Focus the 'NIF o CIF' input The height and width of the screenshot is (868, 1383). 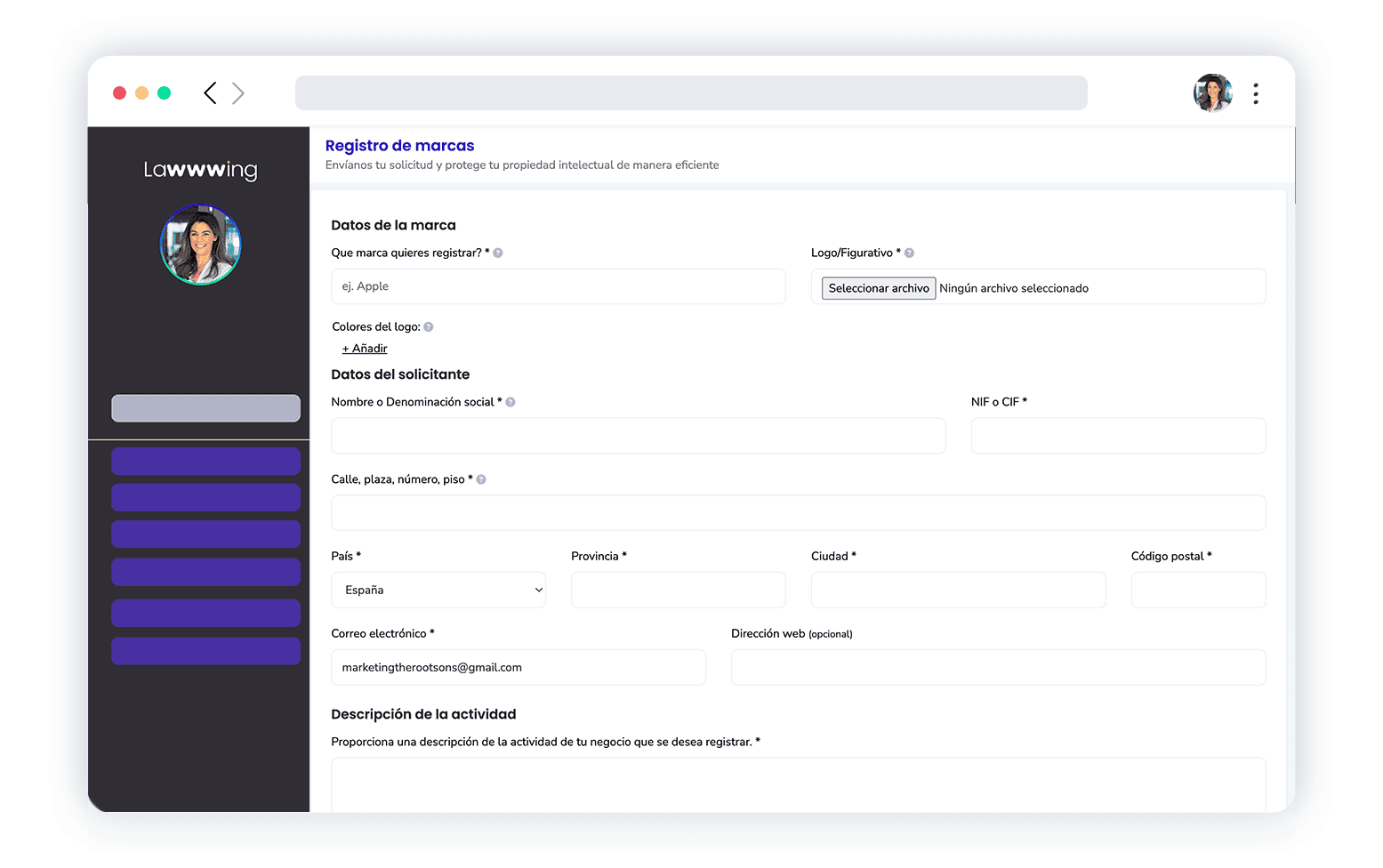point(1119,436)
